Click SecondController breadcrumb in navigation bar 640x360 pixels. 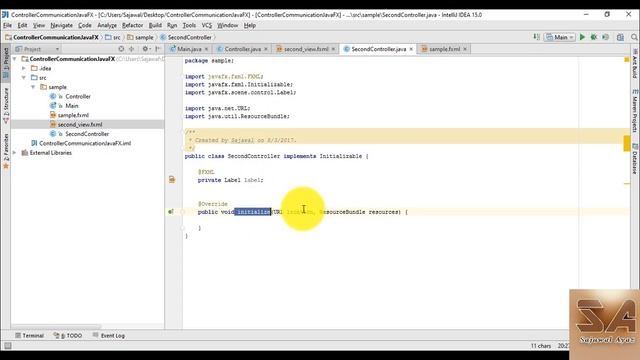click(x=186, y=37)
